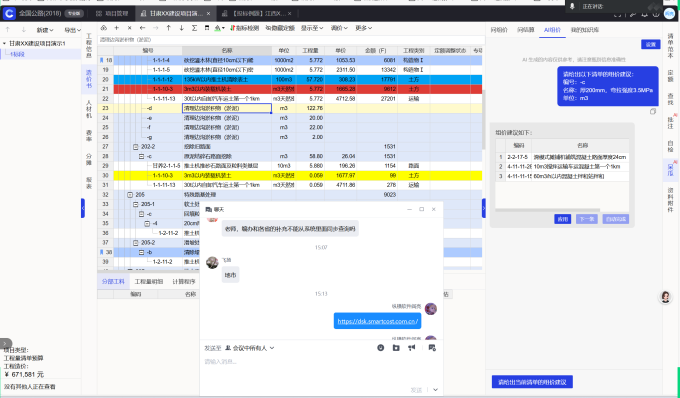Screen dimensions: 680x398
Task: Click 自检 right sidebar item
Action: [x=670, y=146]
